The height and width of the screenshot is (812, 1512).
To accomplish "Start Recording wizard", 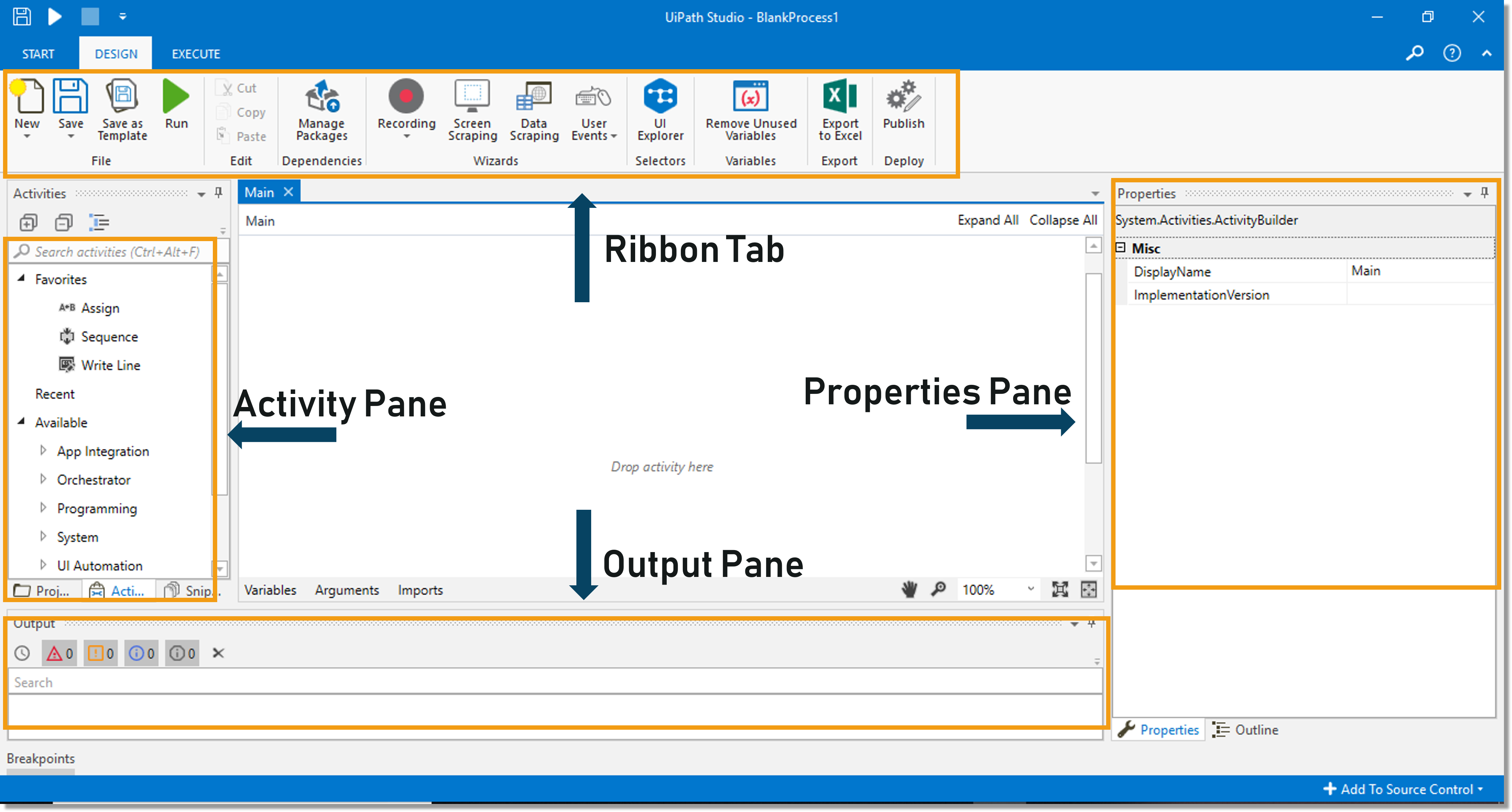I will point(406,96).
